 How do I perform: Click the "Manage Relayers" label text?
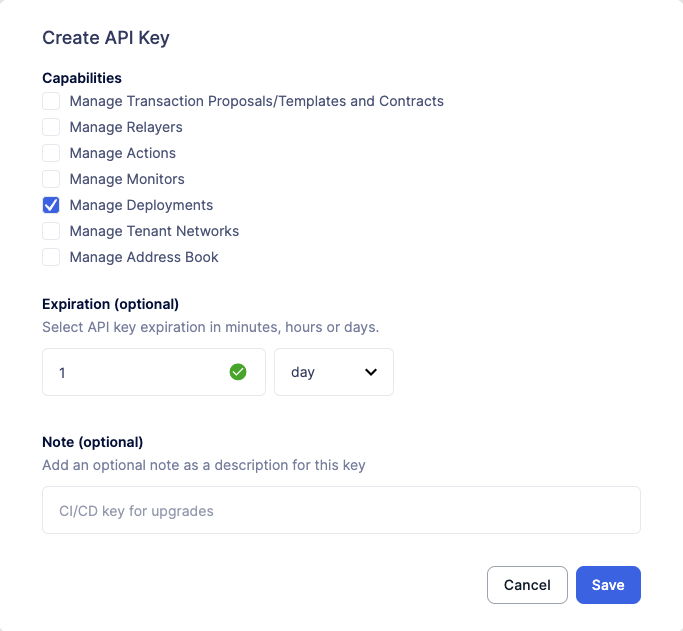click(x=126, y=127)
